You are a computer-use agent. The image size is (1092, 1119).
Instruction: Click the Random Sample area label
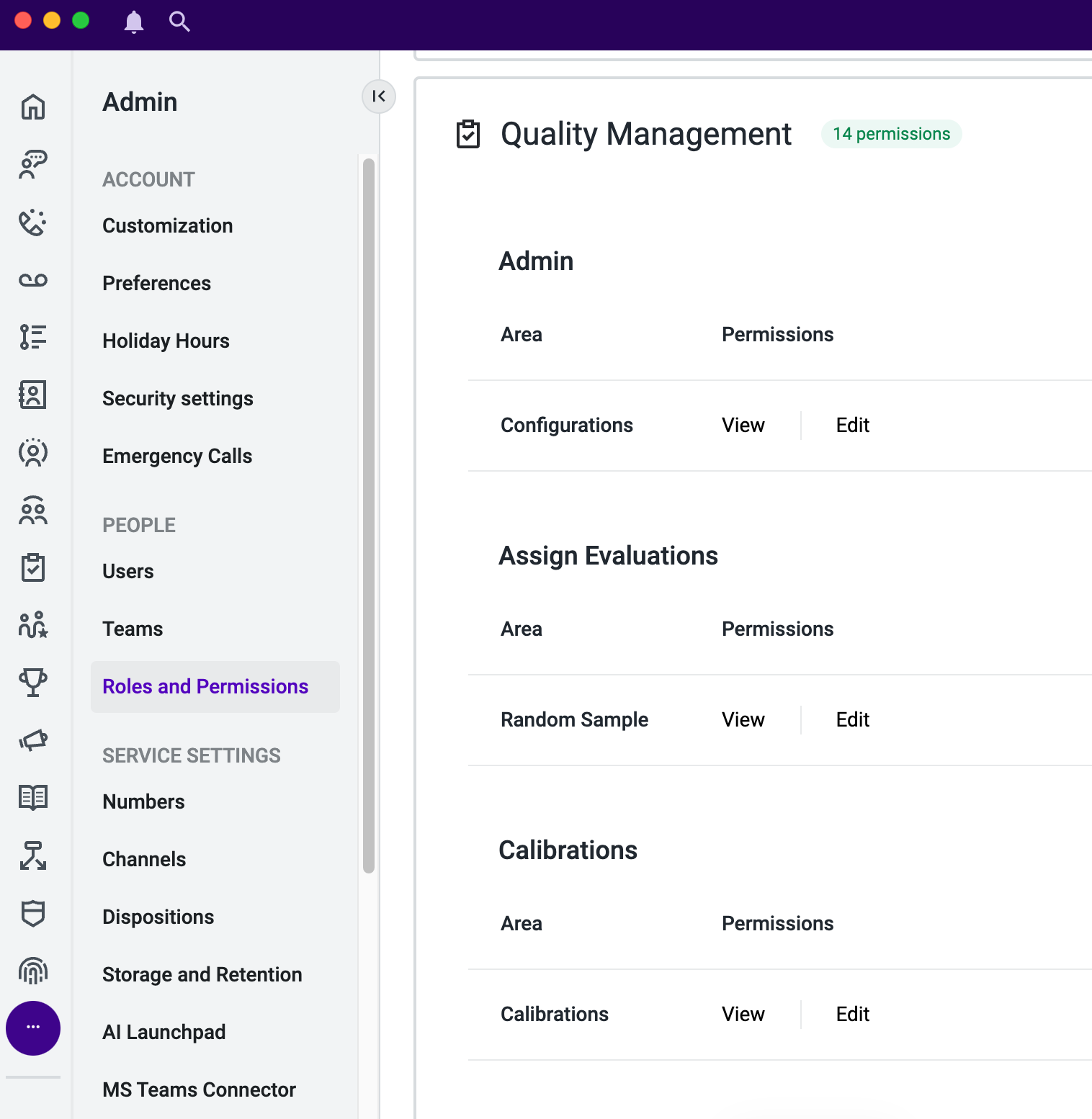[x=575, y=719]
